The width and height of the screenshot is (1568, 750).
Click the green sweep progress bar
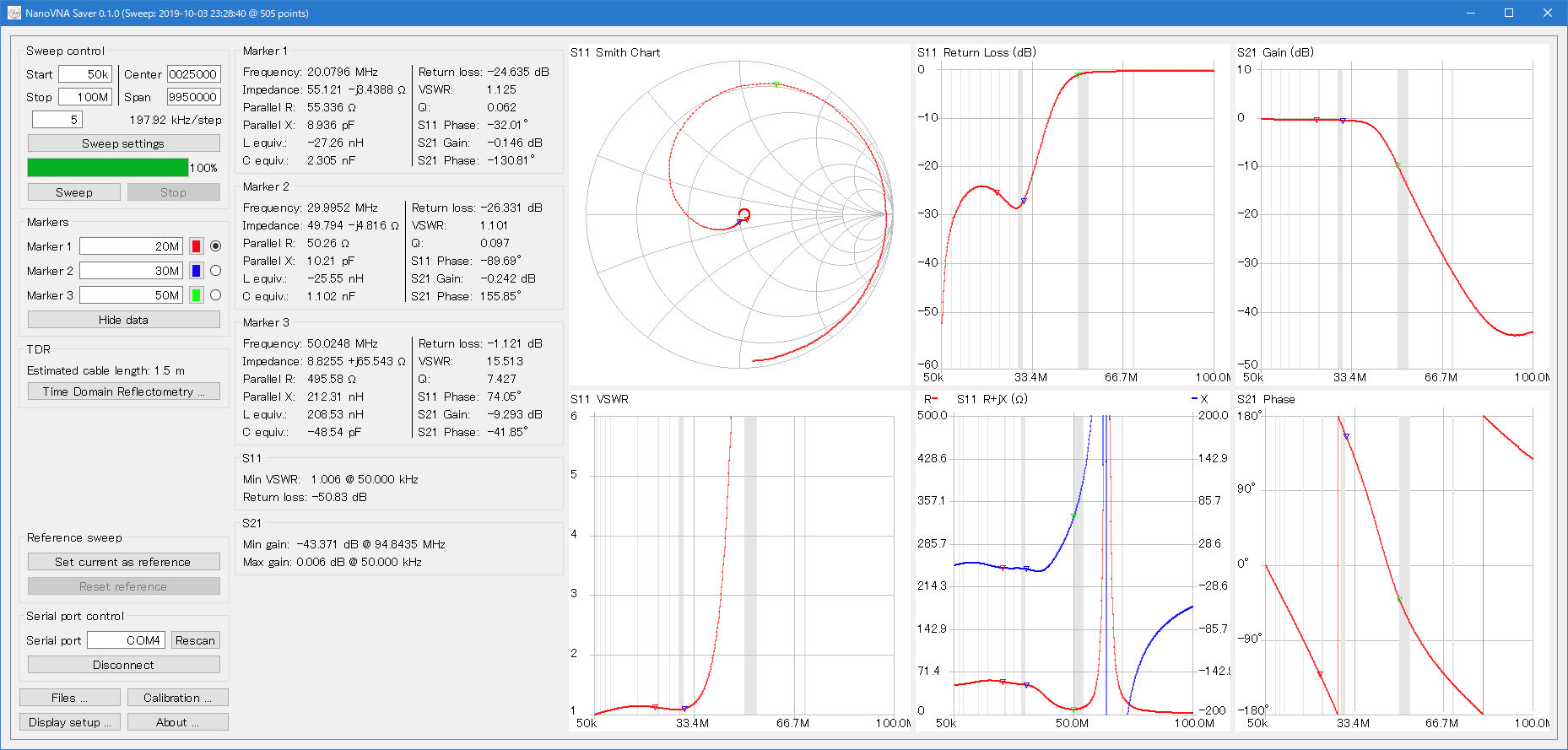(x=108, y=168)
